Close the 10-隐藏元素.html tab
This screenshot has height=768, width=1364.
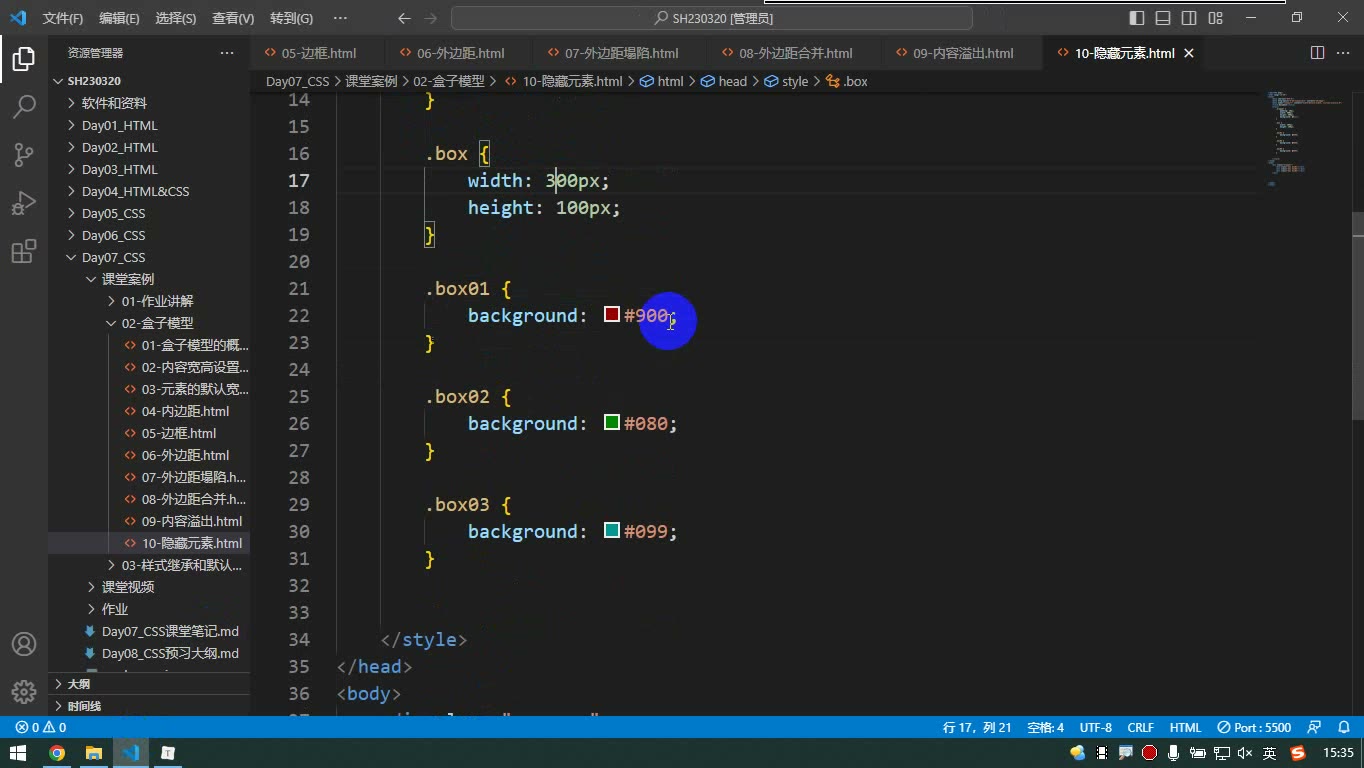click(1189, 53)
